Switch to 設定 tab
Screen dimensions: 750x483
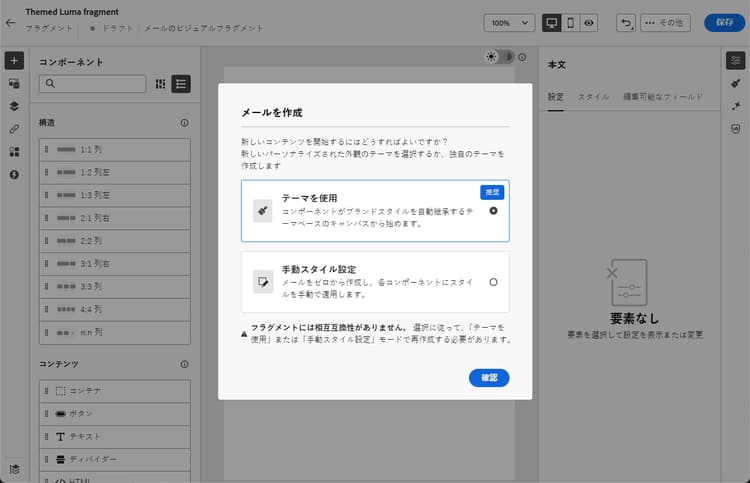pos(555,97)
